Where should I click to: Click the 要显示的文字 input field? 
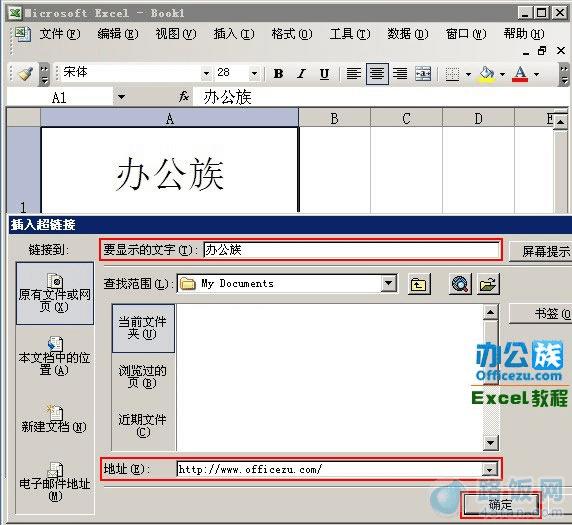[x=351, y=250]
